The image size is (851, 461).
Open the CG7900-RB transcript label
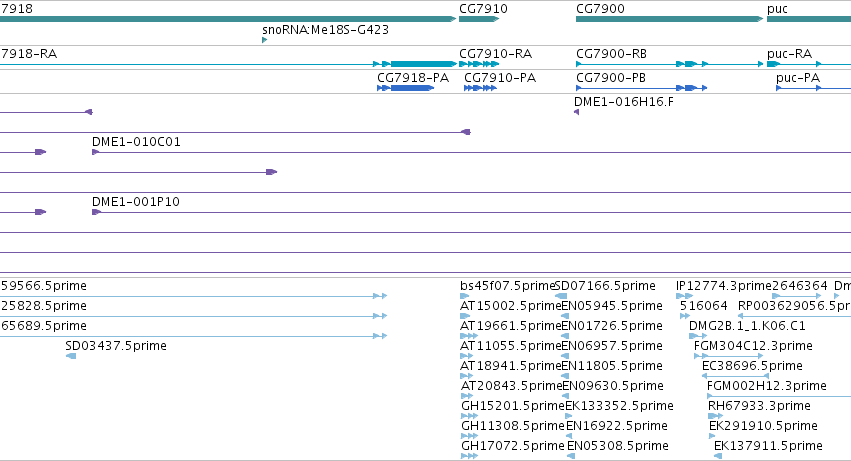[611, 54]
